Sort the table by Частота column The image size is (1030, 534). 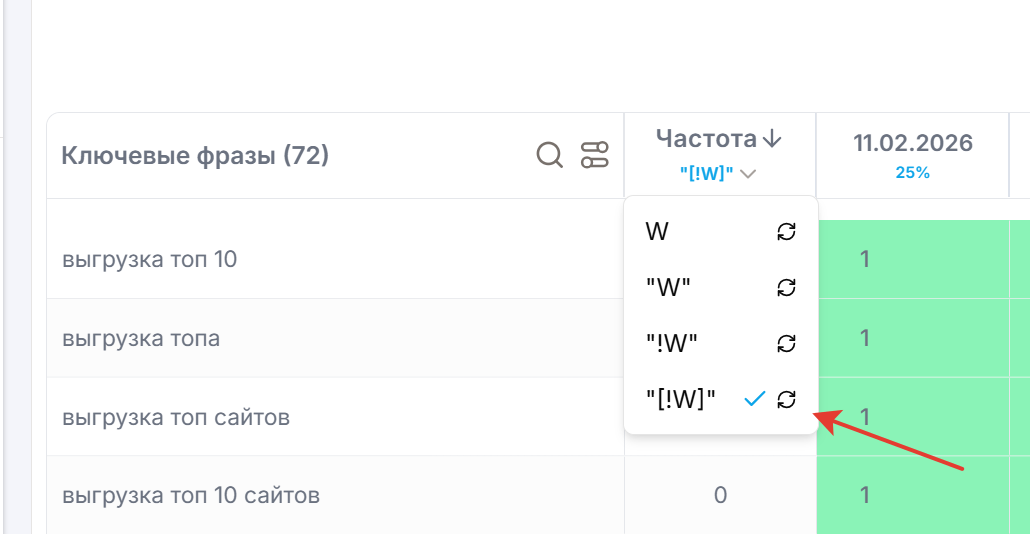(x=707, y=138)
